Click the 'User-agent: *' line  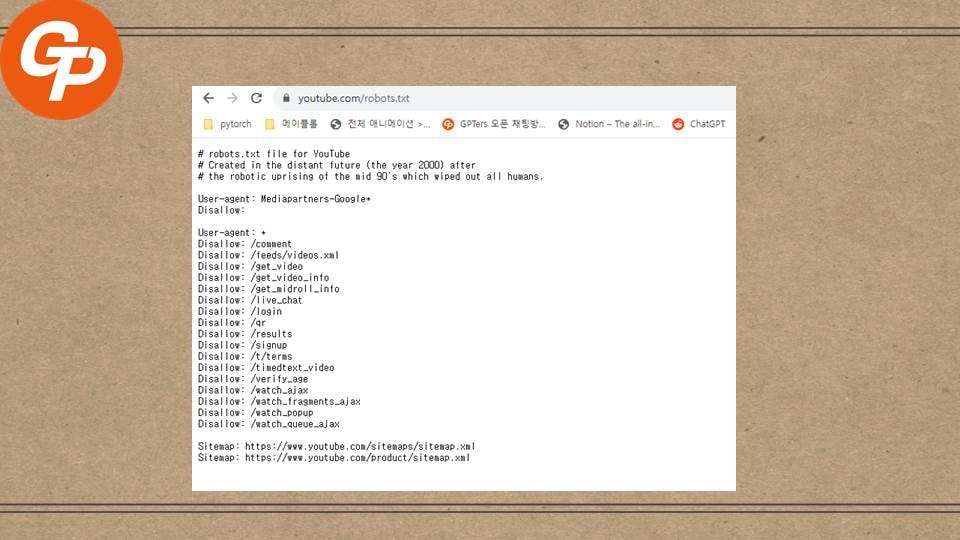point(231,233)
